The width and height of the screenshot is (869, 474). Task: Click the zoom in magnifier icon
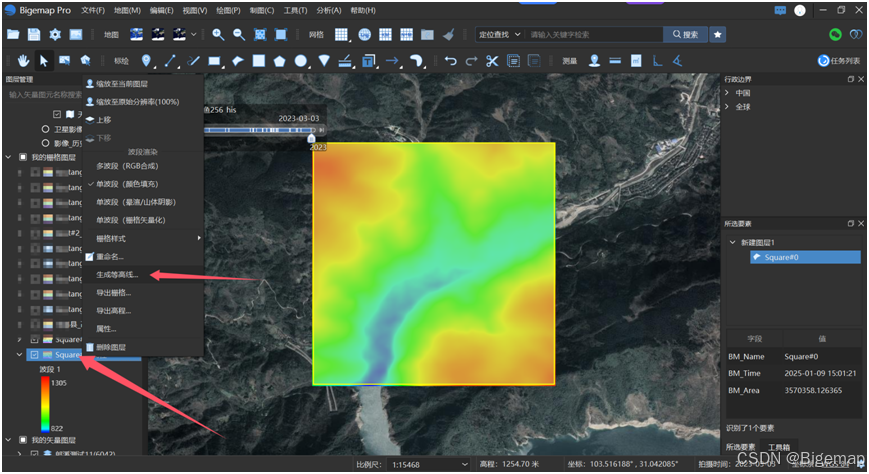click(218, 34)
